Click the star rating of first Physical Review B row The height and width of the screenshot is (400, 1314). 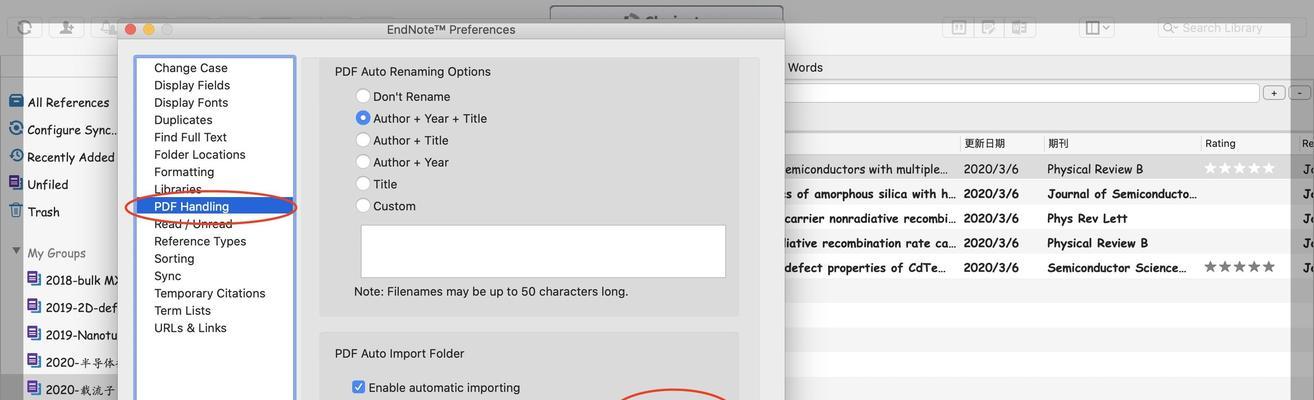[1240, 168]
